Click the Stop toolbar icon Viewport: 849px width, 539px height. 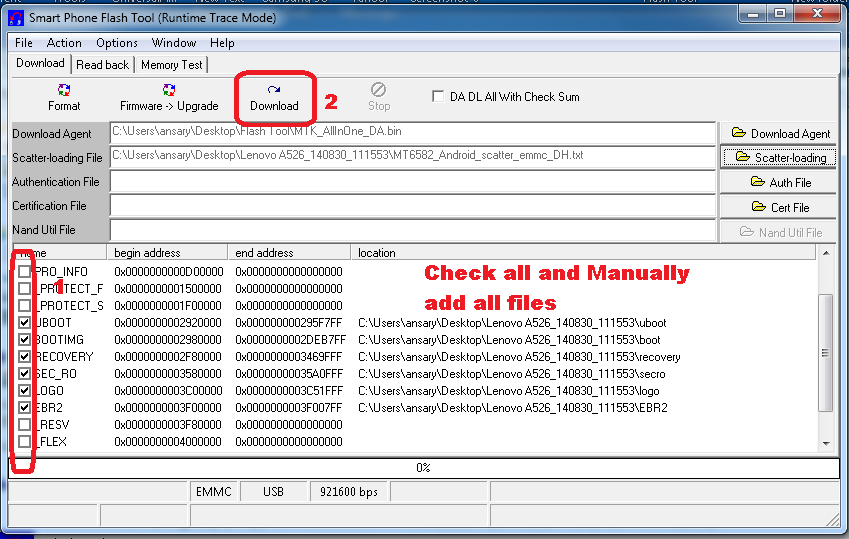click(378, 89)
